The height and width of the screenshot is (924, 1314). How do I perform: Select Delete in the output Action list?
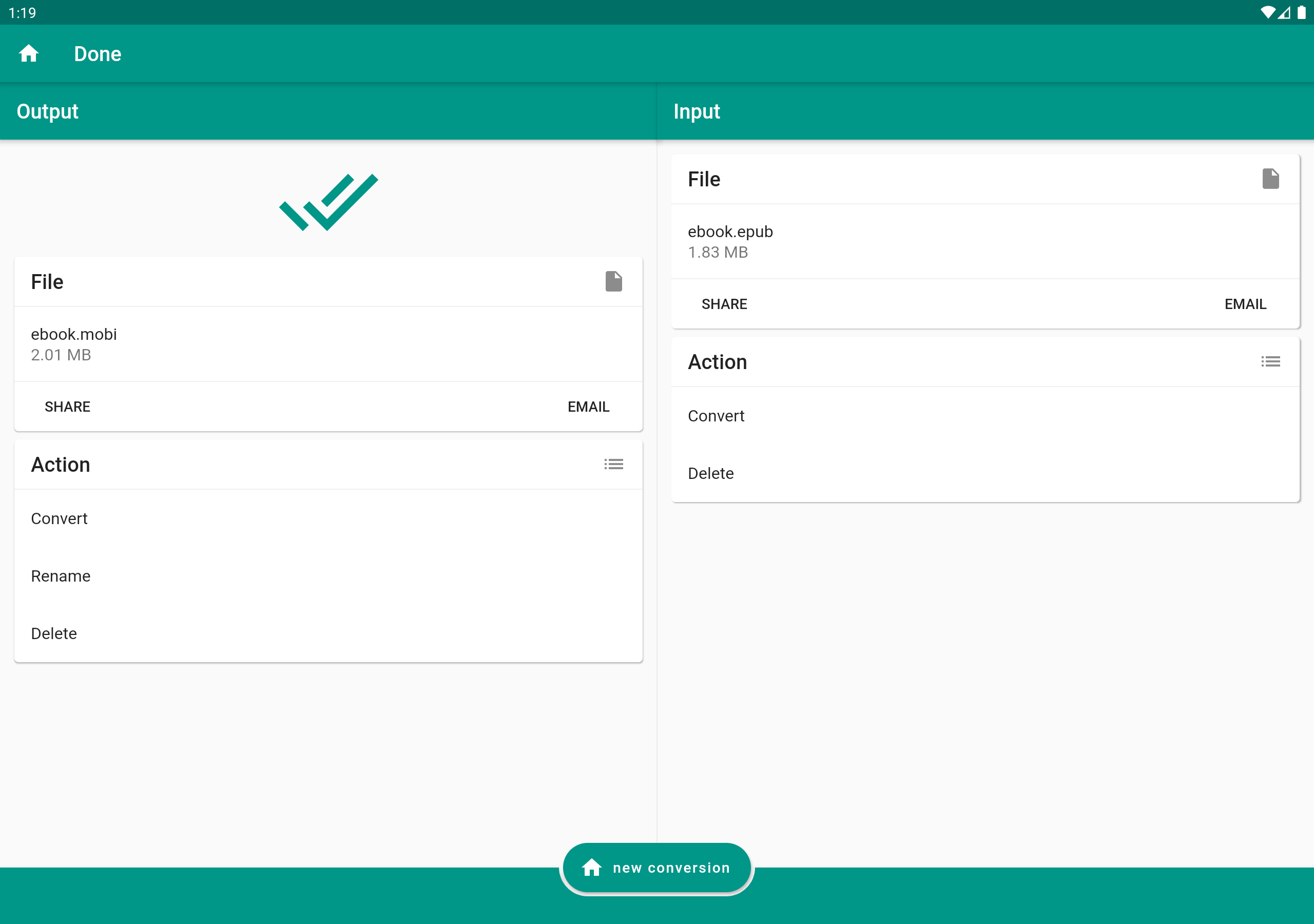pos(54,634)
